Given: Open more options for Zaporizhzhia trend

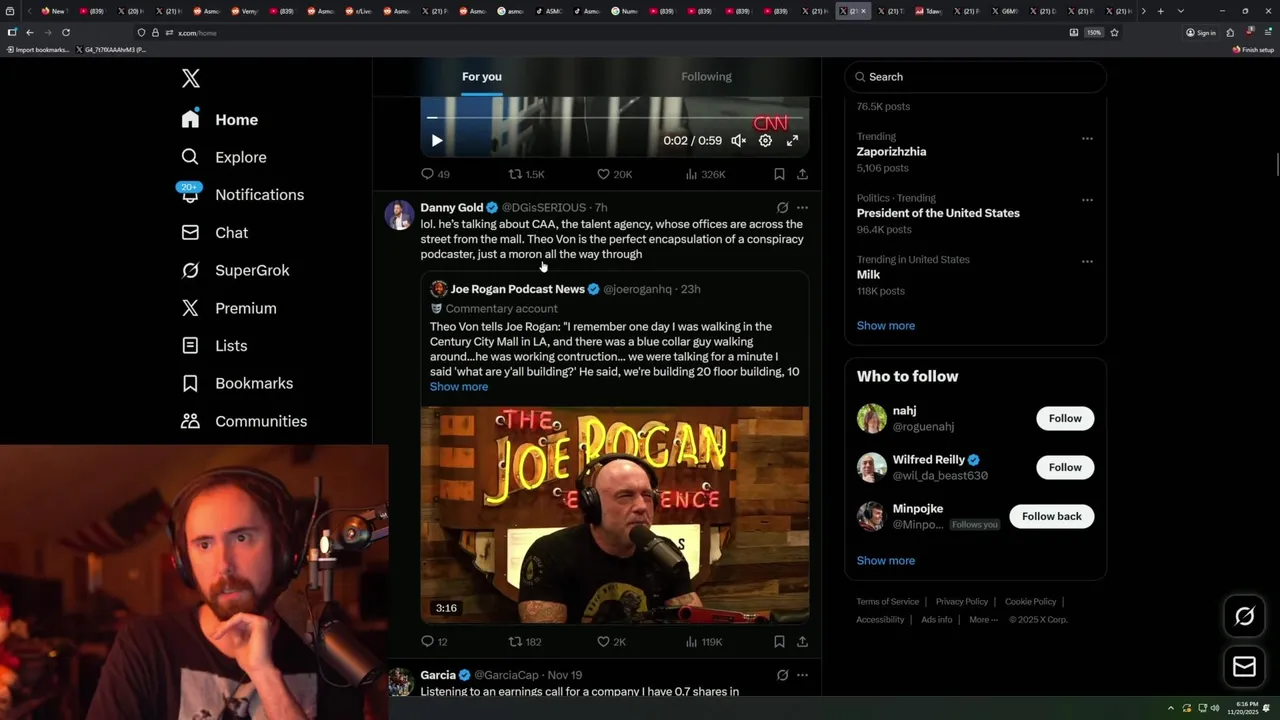Looking at the screenshot, I should (1087, 138).
